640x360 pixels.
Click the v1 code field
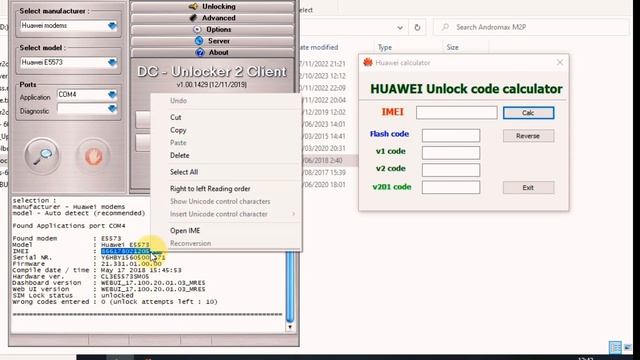[x=451, y=153]
